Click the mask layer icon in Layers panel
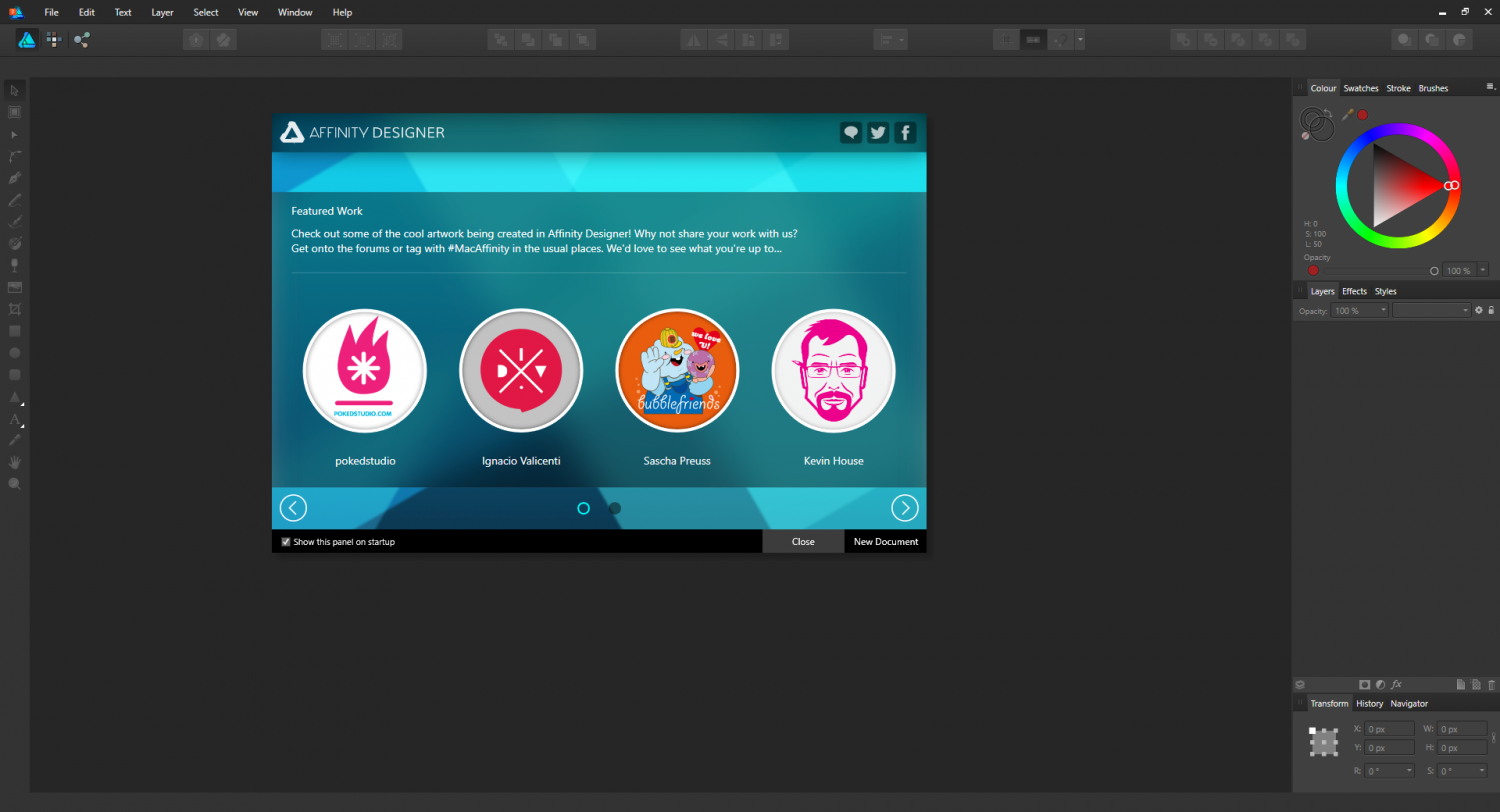The image size is (1500, 812). click(x=1364, y=685)
